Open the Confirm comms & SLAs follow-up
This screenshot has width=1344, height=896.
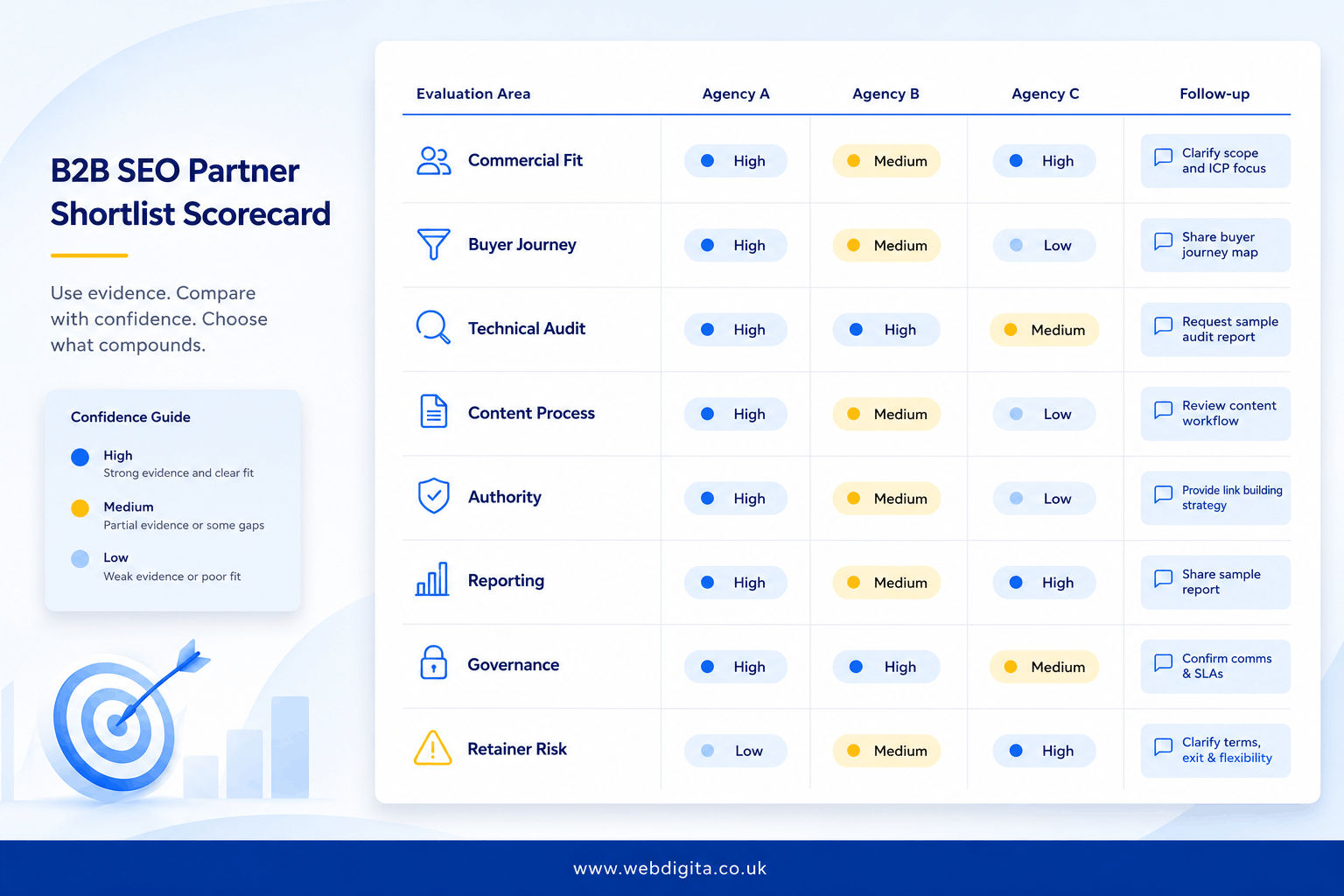(x=1215, y=667)
